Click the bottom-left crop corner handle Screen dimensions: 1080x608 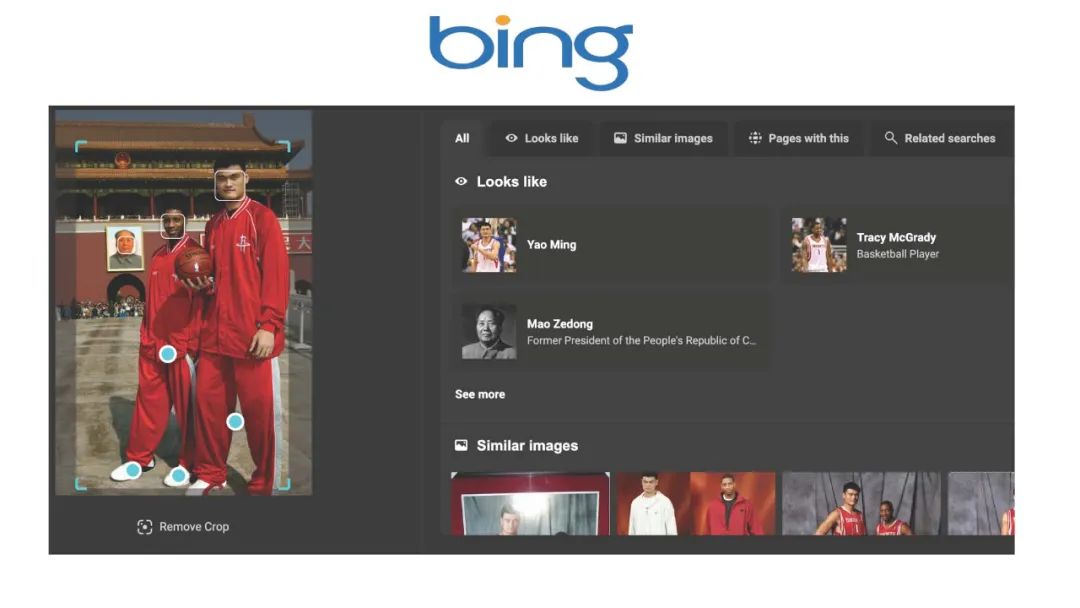(x=81, y=484)
